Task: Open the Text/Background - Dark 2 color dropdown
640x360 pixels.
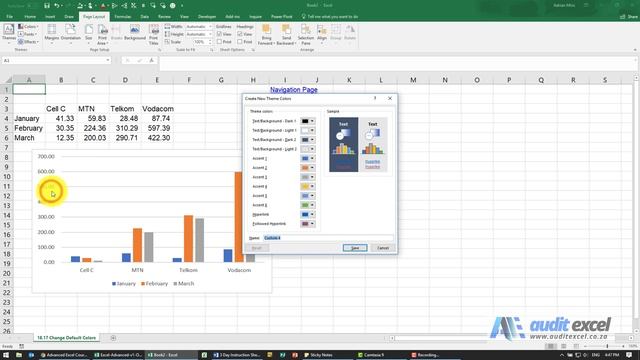Action: point(312,140)
